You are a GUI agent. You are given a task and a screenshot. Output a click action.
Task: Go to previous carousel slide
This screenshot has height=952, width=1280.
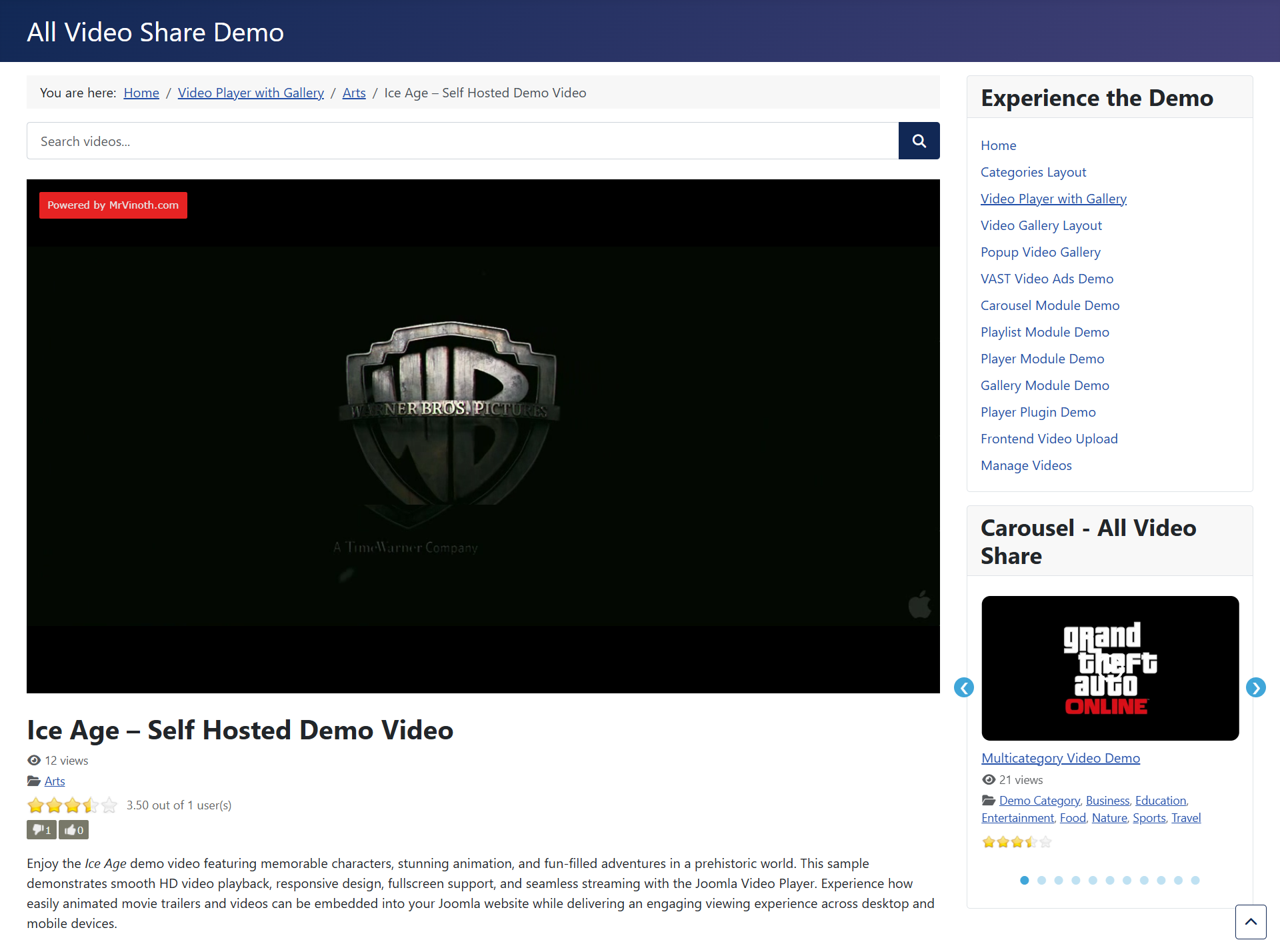(964, 687)
